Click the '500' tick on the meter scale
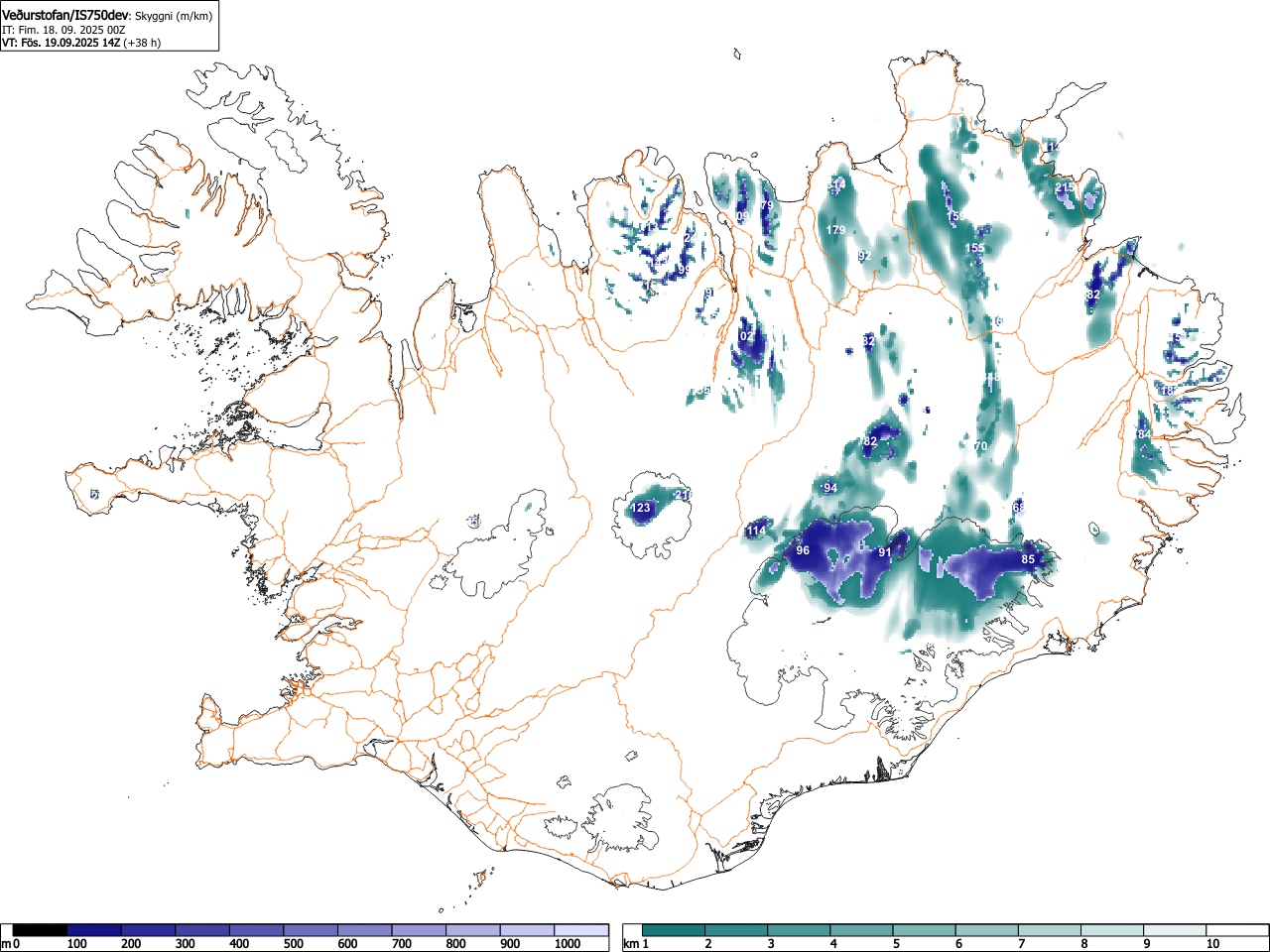This screenshot has width=1270, height=952. click(293, 944)
